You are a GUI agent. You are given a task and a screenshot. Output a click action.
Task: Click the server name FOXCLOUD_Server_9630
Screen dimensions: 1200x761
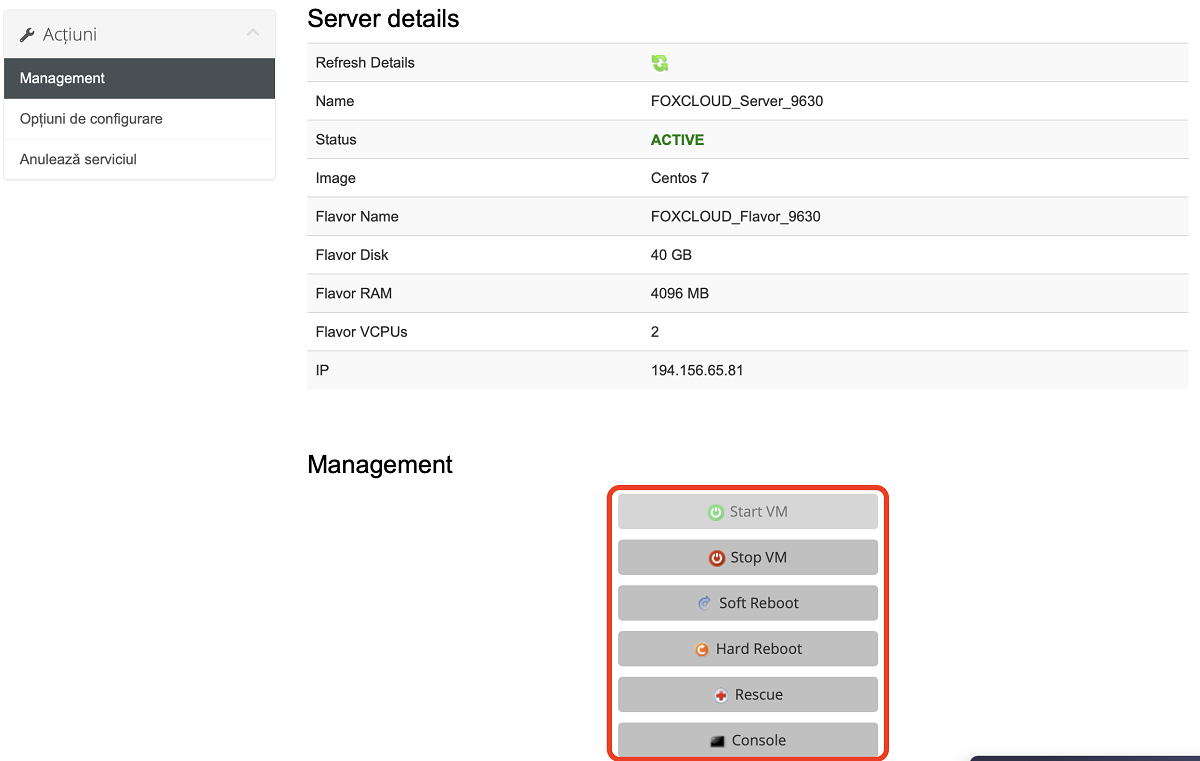[736, 101]
